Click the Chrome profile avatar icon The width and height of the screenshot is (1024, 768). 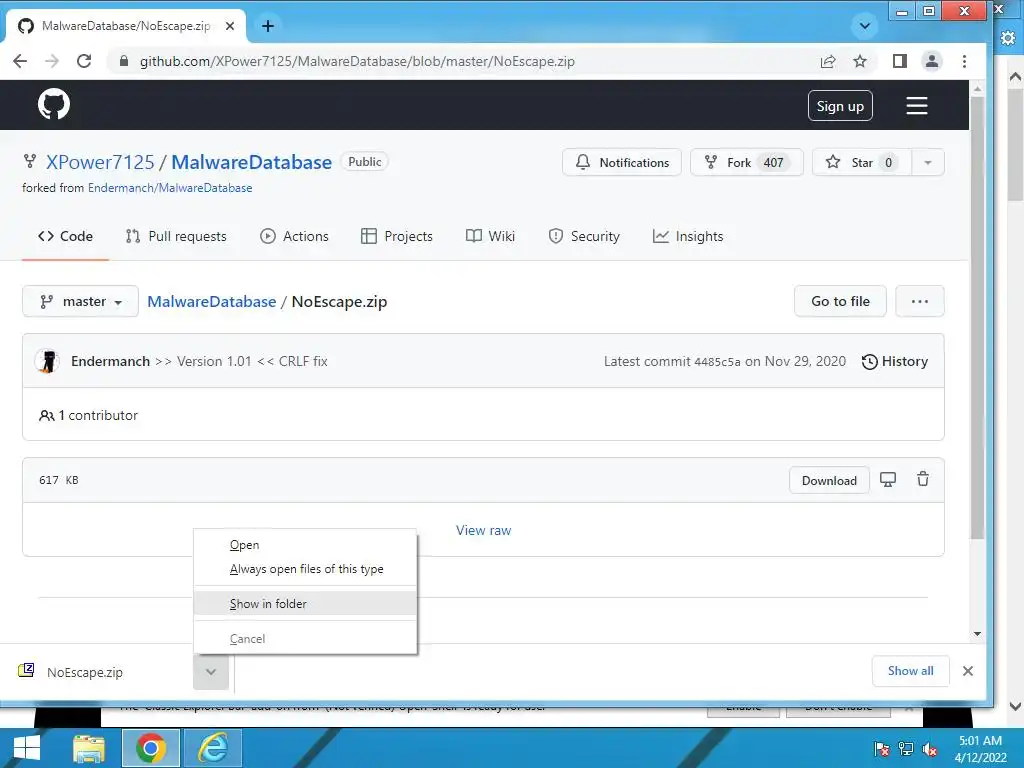(x=932, y=61)
